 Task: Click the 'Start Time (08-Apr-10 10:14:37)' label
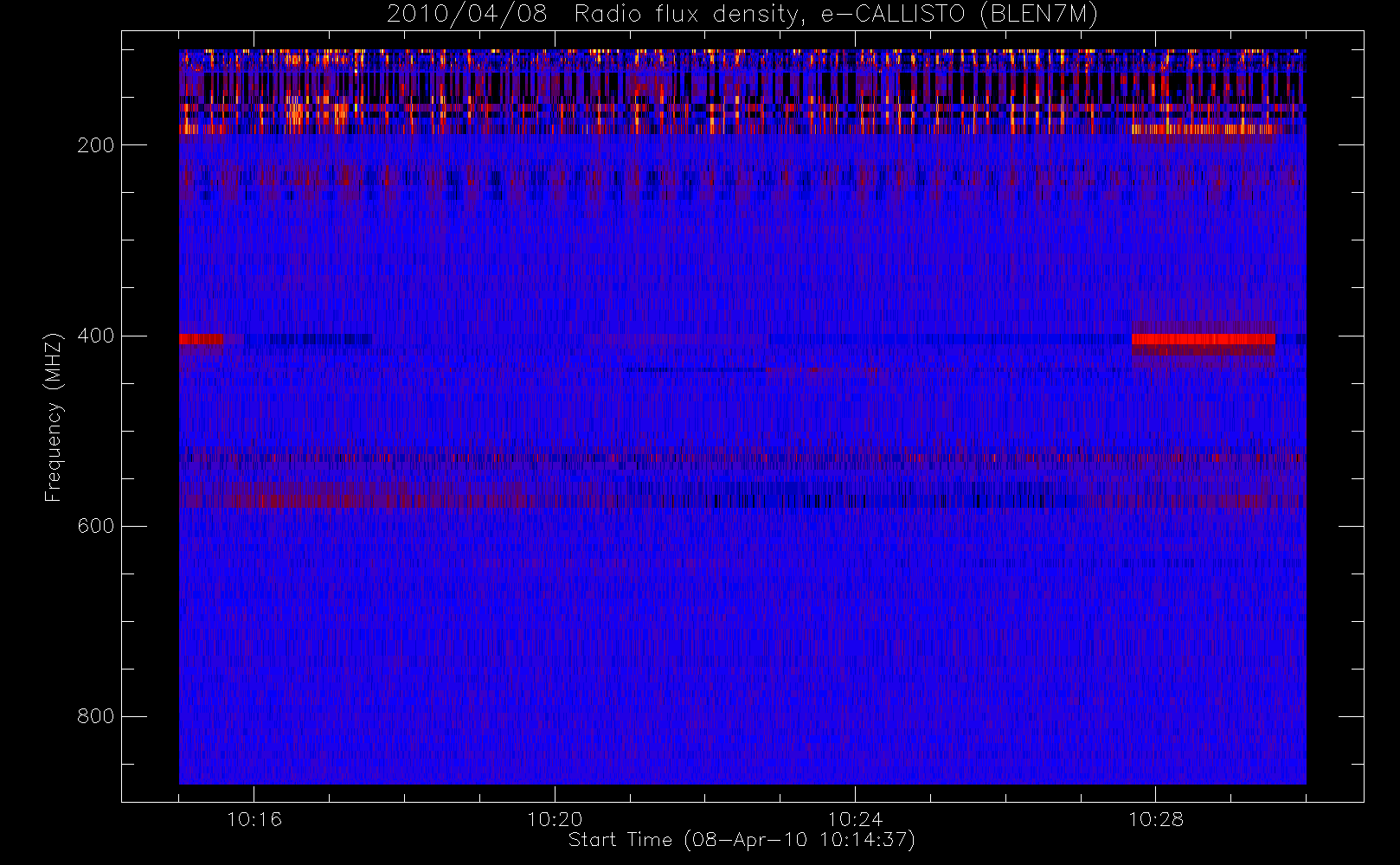[x=742, y=840]
